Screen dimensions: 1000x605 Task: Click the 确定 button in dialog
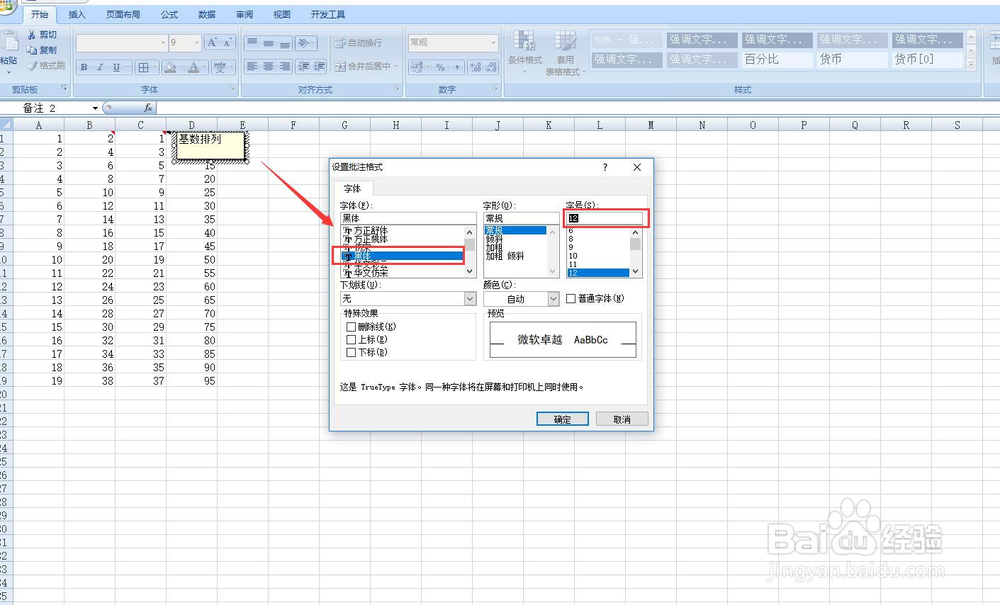tap(562, 419)
